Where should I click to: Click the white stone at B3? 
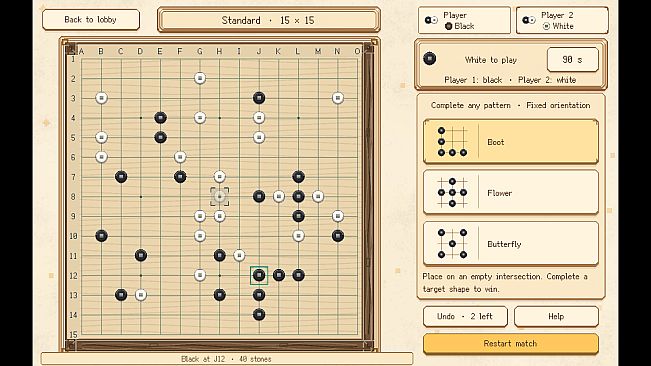pos(101,98)
